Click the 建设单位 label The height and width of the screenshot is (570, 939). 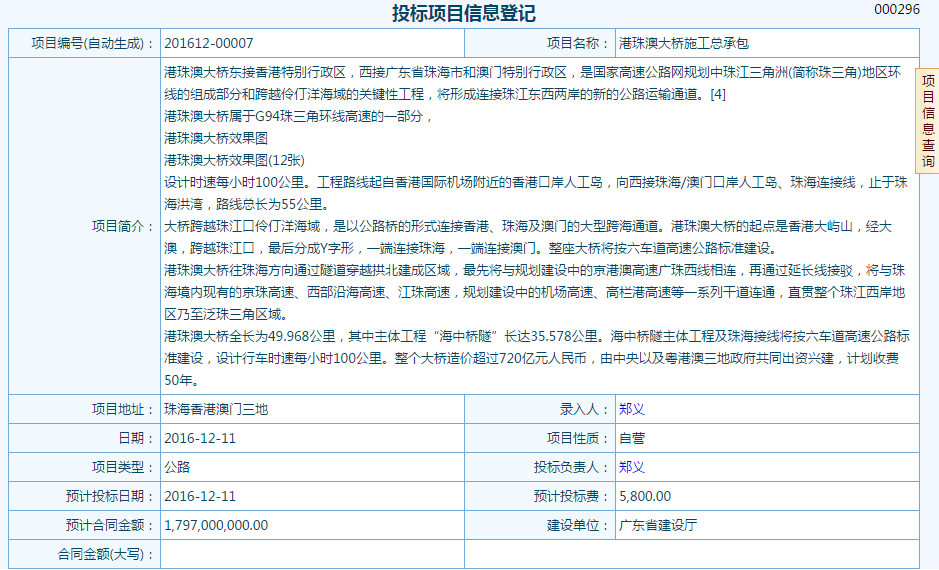point(577,525)
